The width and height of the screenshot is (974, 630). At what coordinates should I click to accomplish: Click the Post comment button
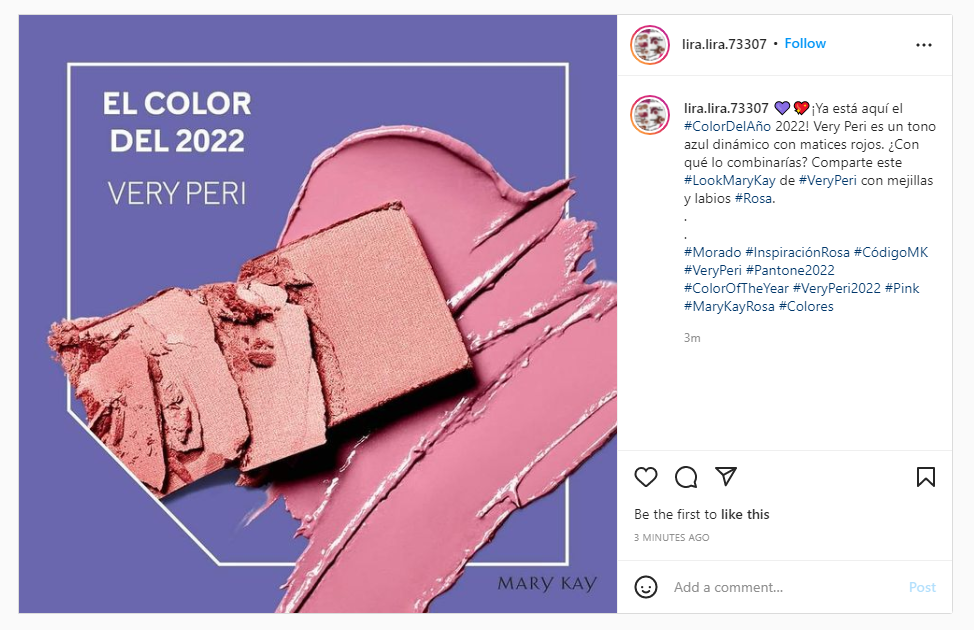[x=922, y=587]
